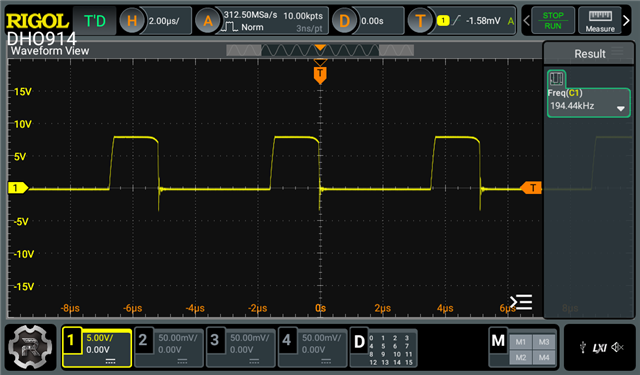Enable channel 4 display
Image resolution: width=640 pixels, height=375 pixels.
click(313, 347)
